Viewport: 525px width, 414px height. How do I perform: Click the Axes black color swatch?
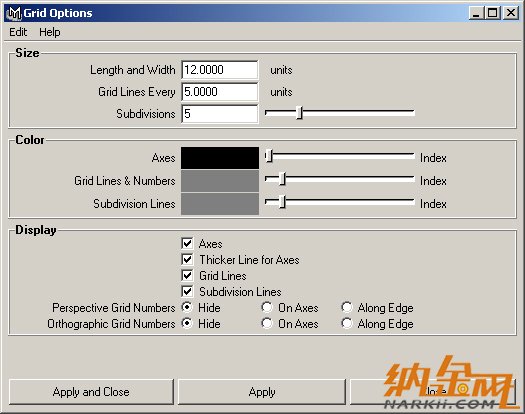(x=220, y=158)
